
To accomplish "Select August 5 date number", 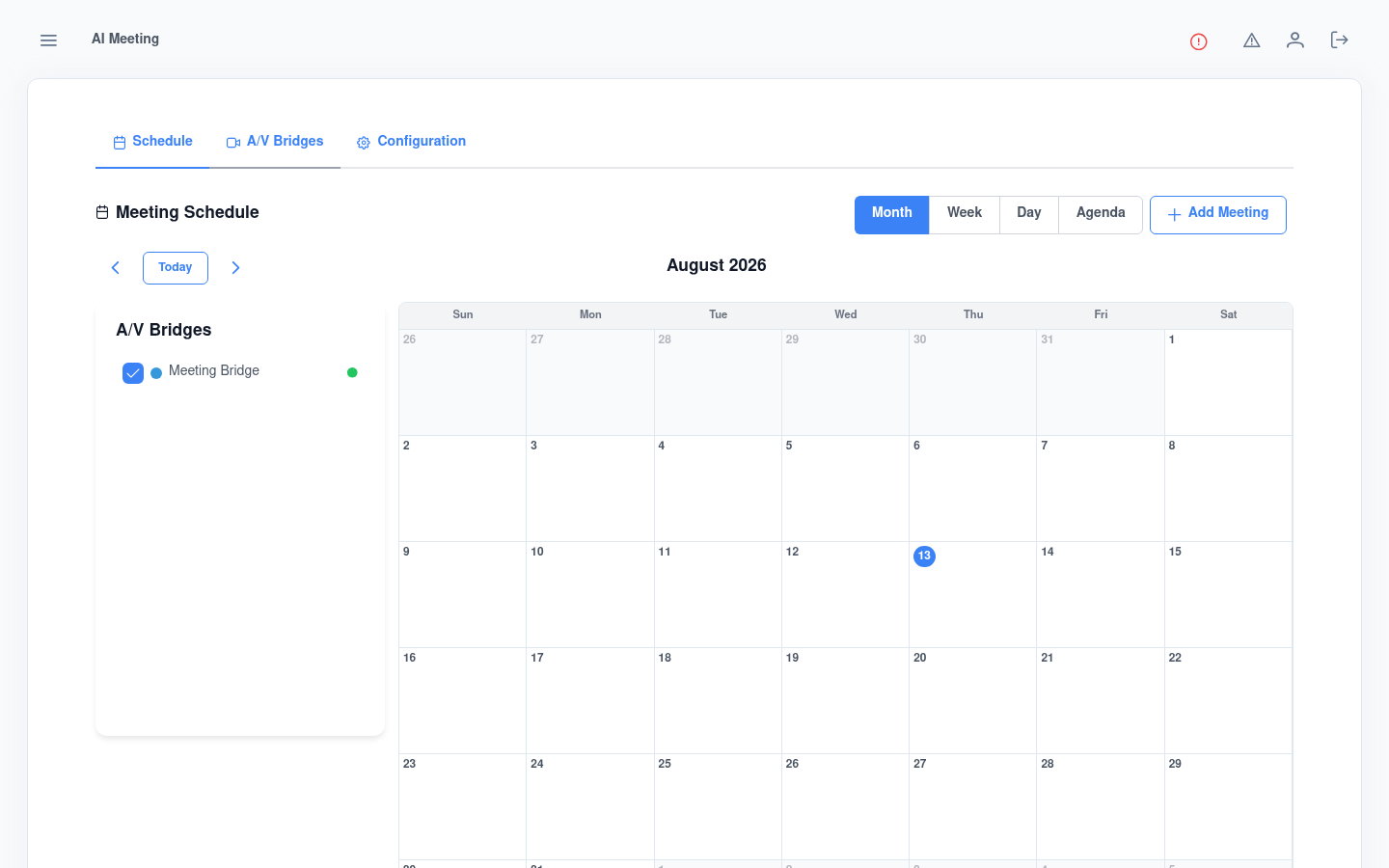I will (789, 446).
